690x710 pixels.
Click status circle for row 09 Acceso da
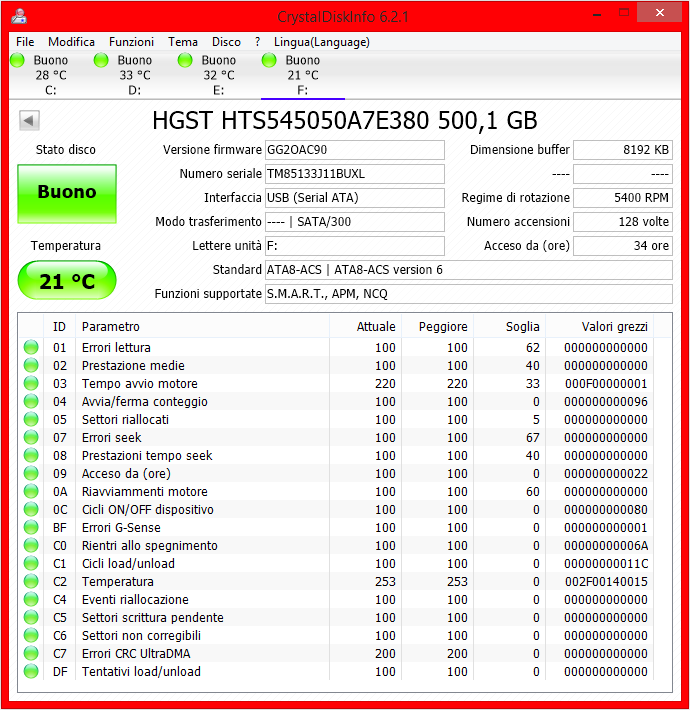tap(31, 474)
